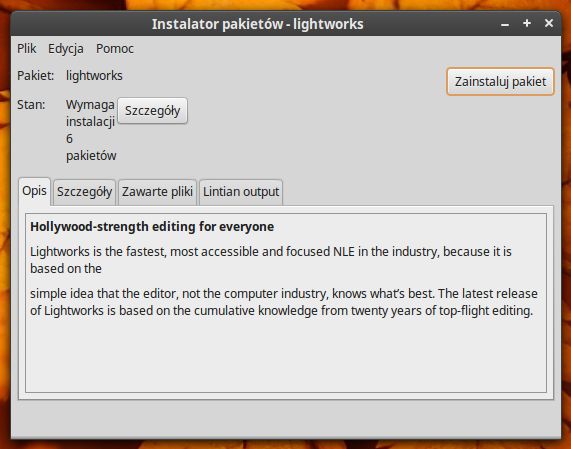571x449 pixels.
Task: Minimize the Instalator pakietów window
Action: pyautogui.click(x=505, y=24)
